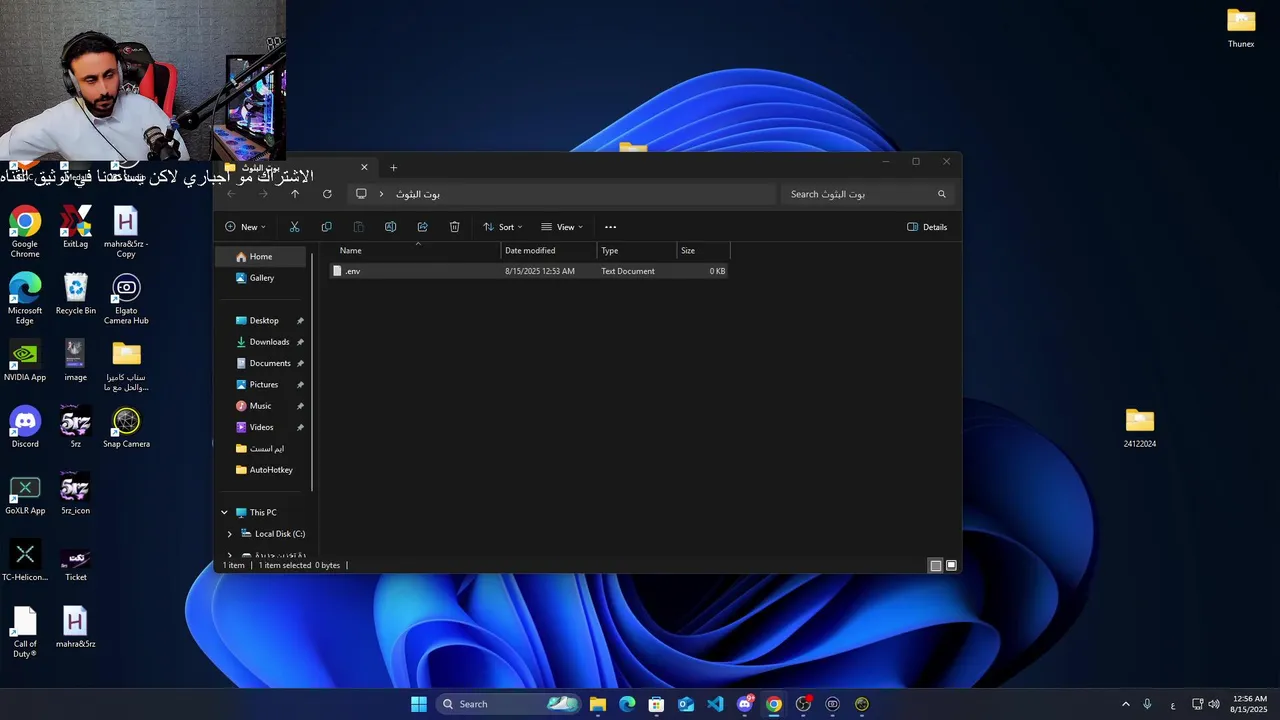Show hidden system tray icons chevron
The height and width of the screenshot is (720, 1280).
click(x=1125, y=704)
